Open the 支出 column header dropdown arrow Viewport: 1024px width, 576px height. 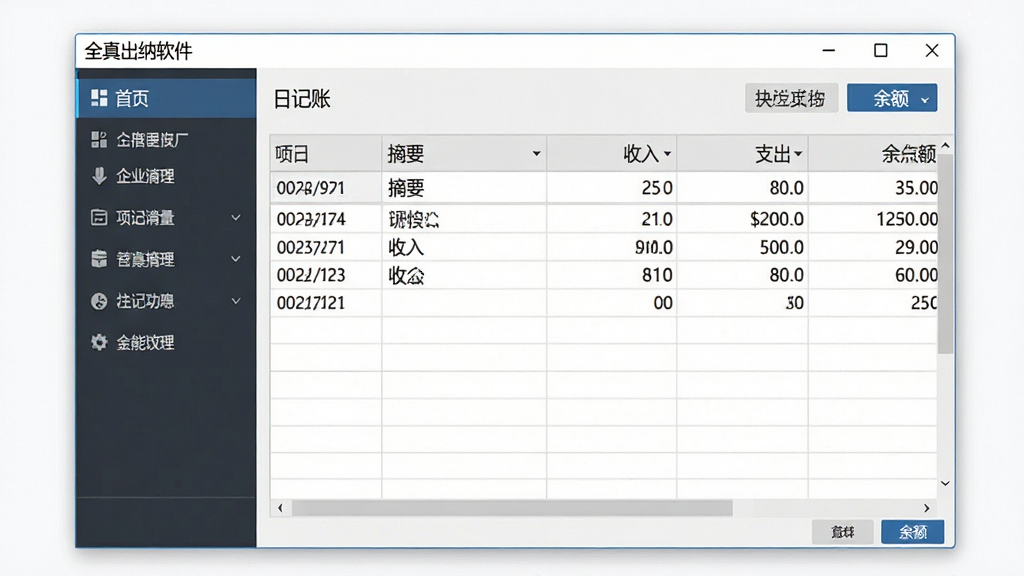(798, 154)
